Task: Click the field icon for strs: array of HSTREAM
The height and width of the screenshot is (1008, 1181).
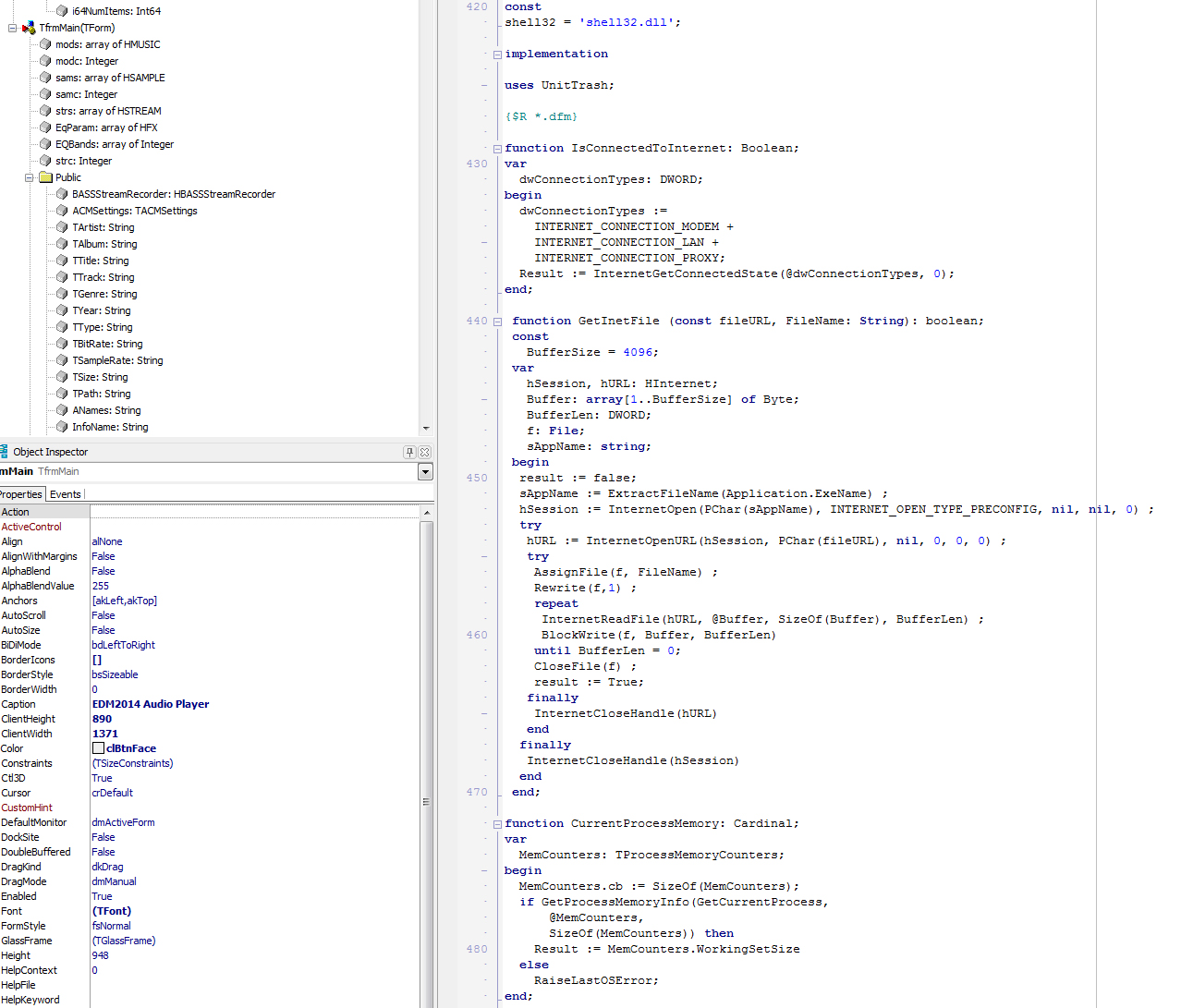Action: point(45,111)
